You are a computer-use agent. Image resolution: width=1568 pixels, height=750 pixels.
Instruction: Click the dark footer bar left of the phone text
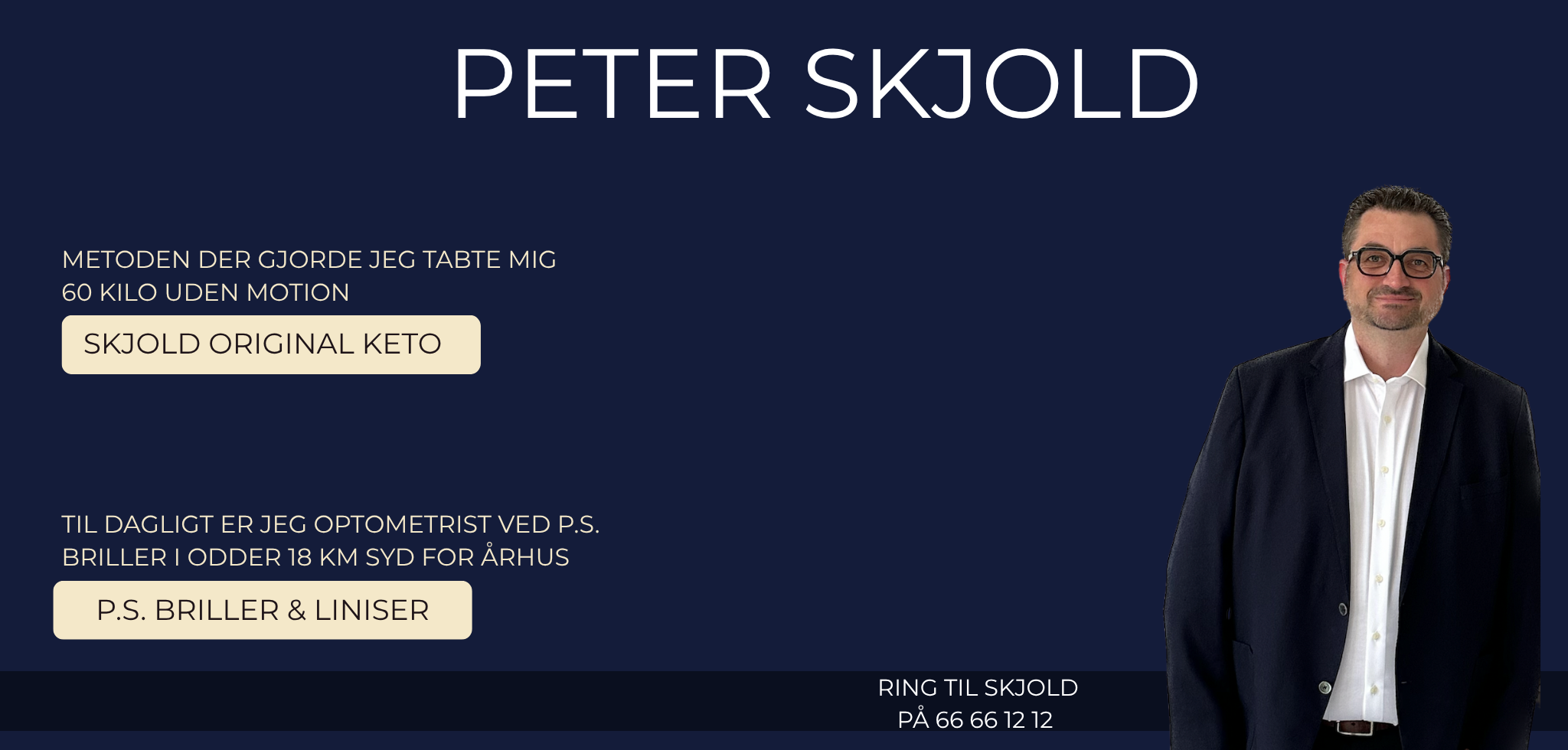point(436,701)
